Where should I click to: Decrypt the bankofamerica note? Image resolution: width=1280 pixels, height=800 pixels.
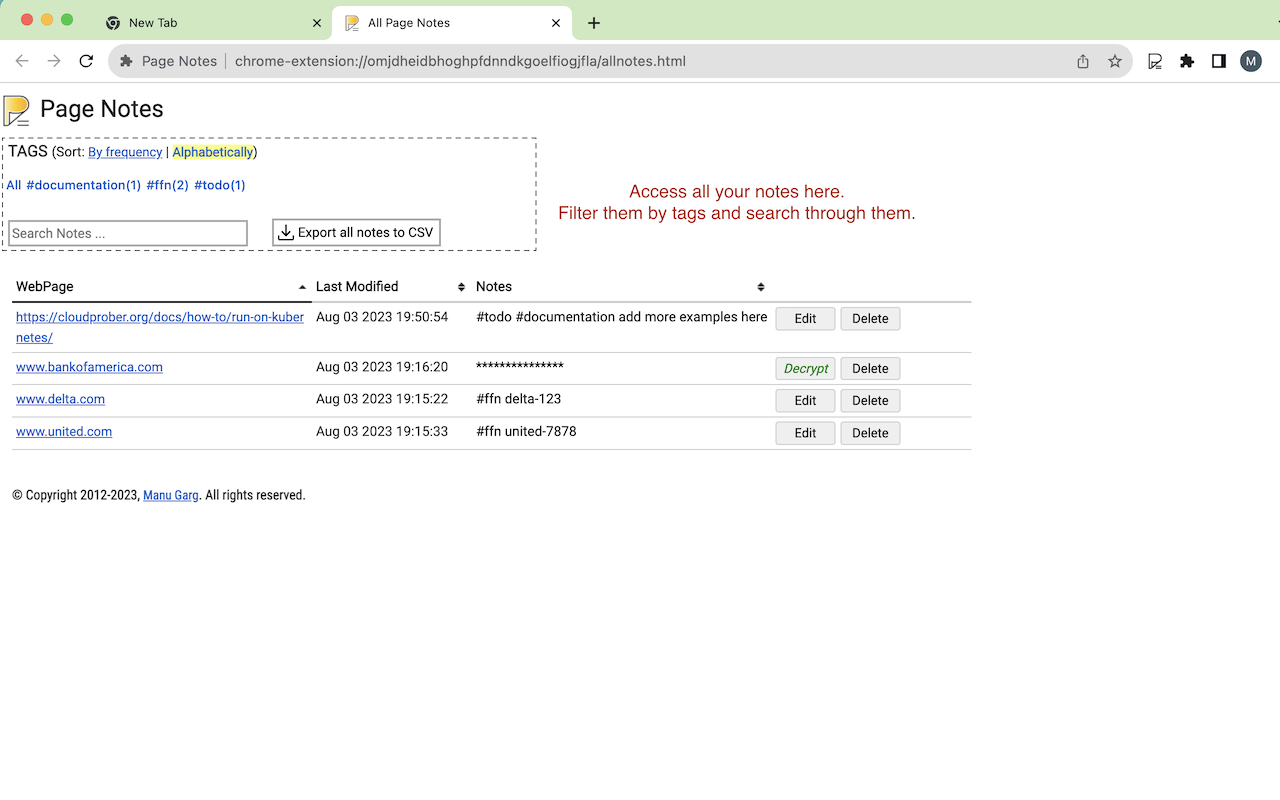pos(805,368)
